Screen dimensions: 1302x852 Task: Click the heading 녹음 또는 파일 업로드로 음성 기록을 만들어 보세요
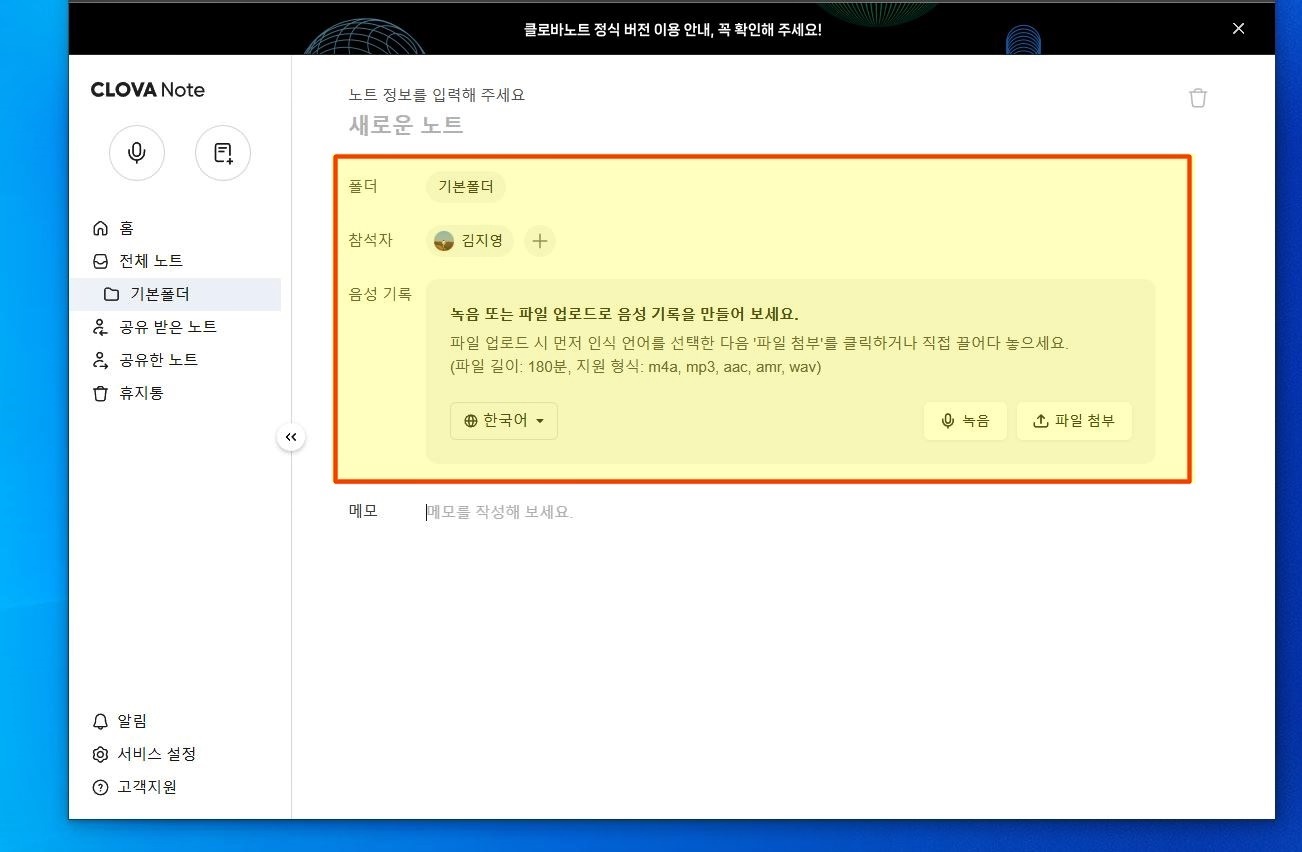(x=624, y=314)
